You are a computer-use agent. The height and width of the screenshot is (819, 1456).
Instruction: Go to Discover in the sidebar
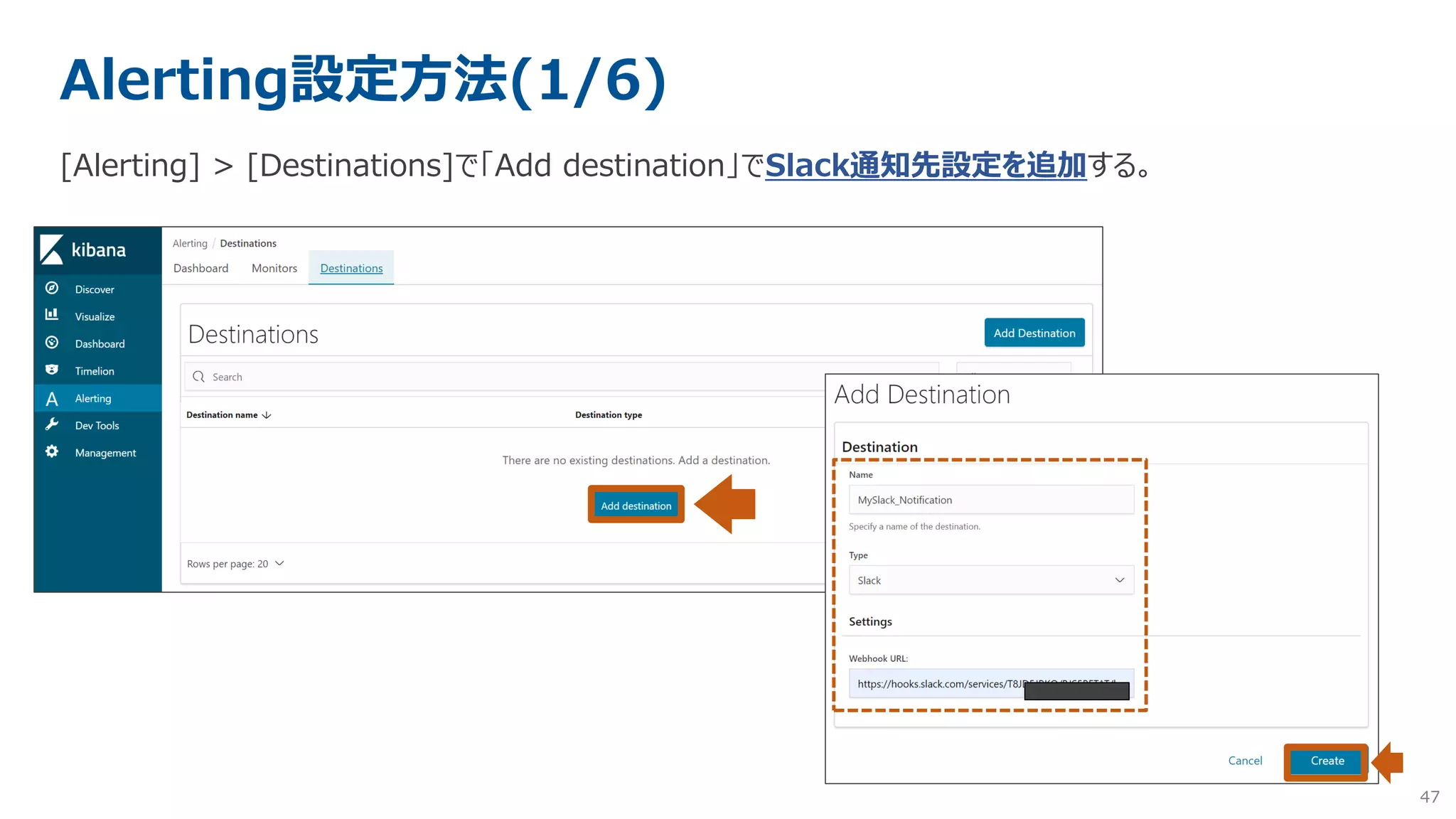pos(95,289)
